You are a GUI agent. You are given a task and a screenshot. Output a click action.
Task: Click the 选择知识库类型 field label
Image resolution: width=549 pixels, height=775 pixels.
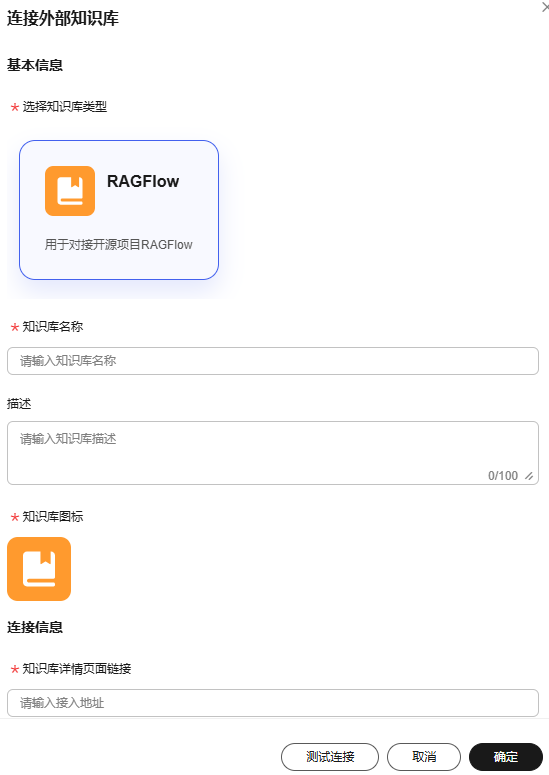pyautogui.click(x=65, y=107)
